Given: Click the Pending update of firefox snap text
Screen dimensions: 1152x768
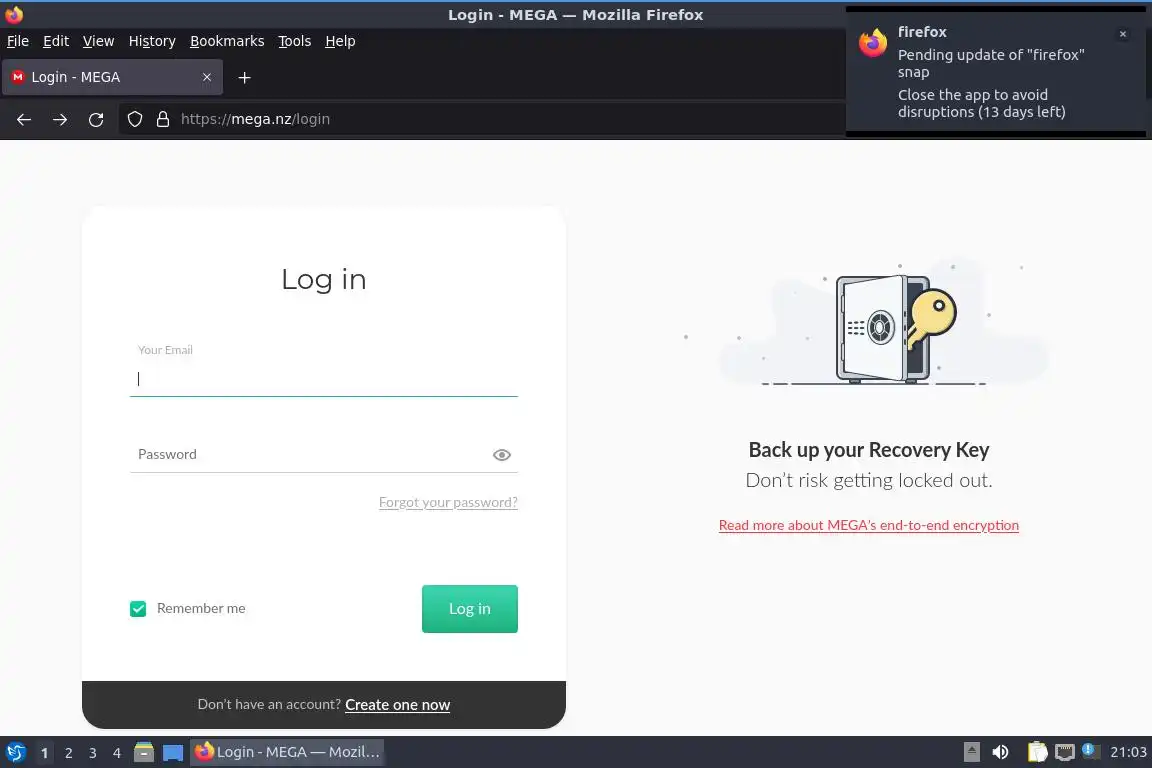Looking at the screenshot, I should [x=990, y=63].
